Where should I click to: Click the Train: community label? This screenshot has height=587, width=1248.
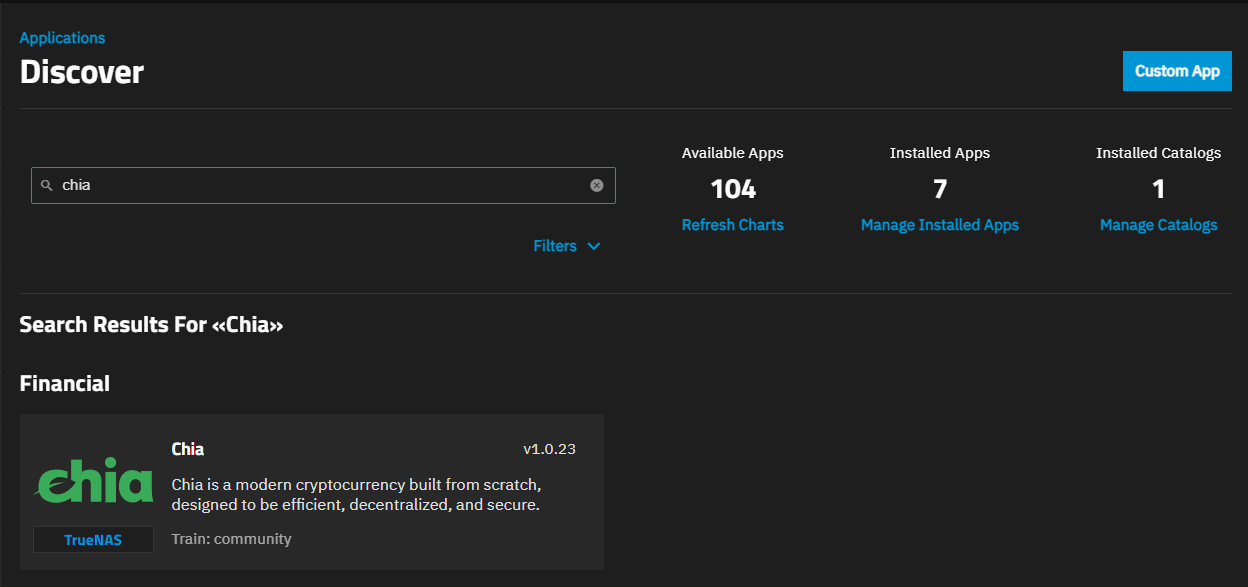coord(232,539)
